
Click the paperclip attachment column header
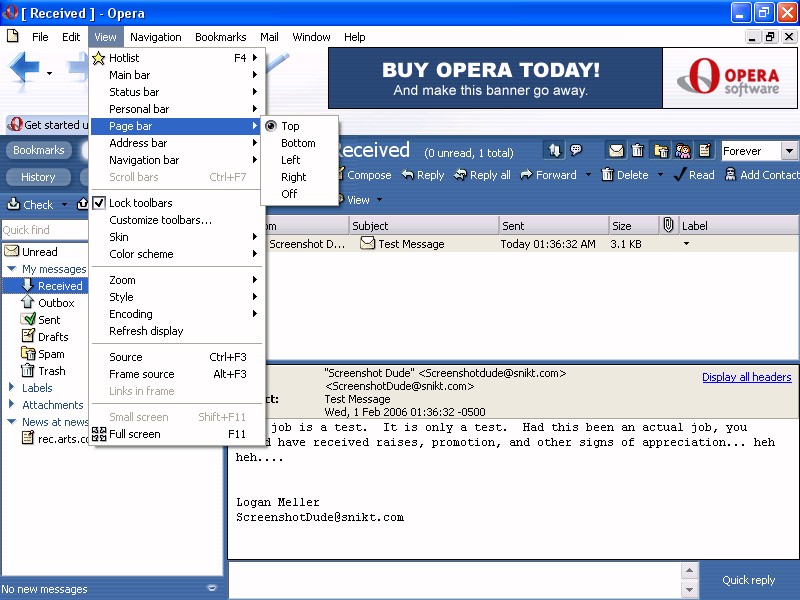[668, 226]
